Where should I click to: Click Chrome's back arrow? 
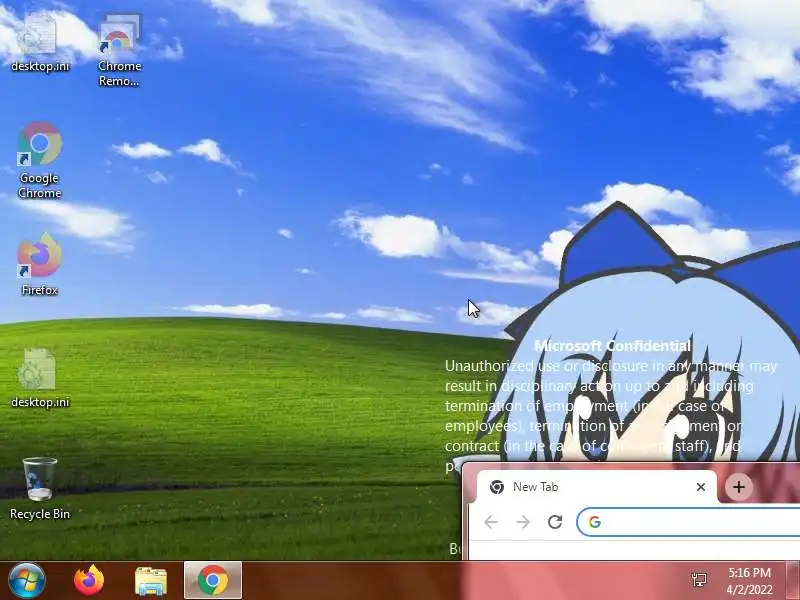491,522
